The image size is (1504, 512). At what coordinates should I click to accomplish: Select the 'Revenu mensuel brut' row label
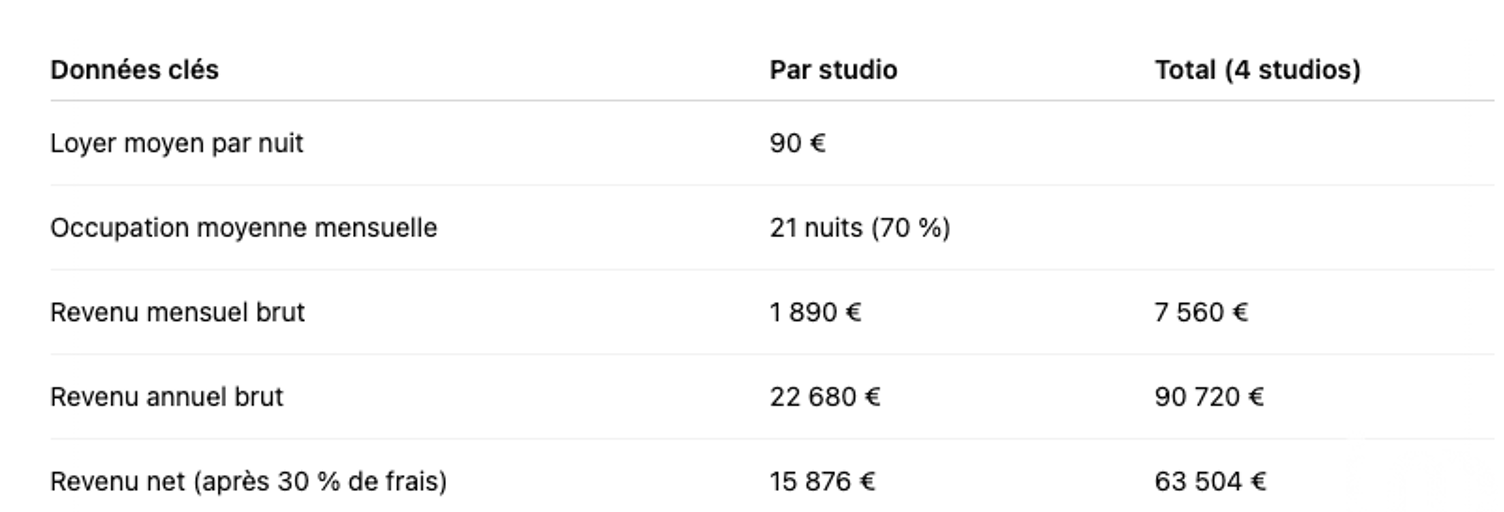click(x=177, y=313)
